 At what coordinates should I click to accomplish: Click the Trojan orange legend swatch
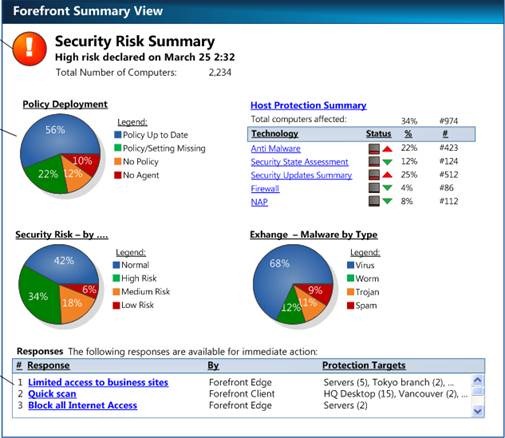click(350, 292)
